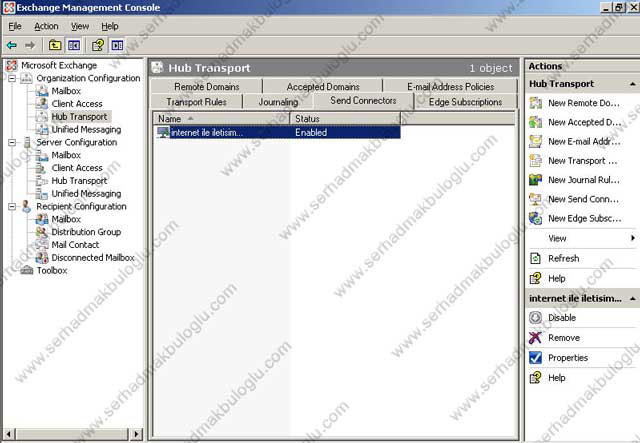Image resolution: width=640 pixels, height=443 pixels.
Task: Click the New Transport Rule action icon
Action: [x=536, y=160]
